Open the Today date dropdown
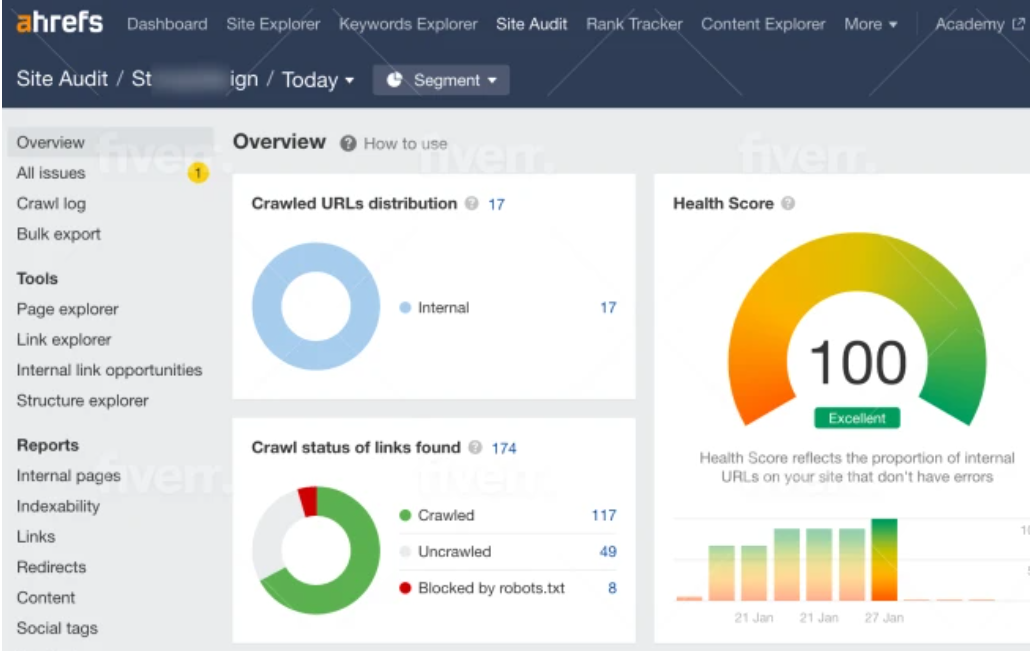Viewport: 1030px width, 651px height. tap(316, 80)
